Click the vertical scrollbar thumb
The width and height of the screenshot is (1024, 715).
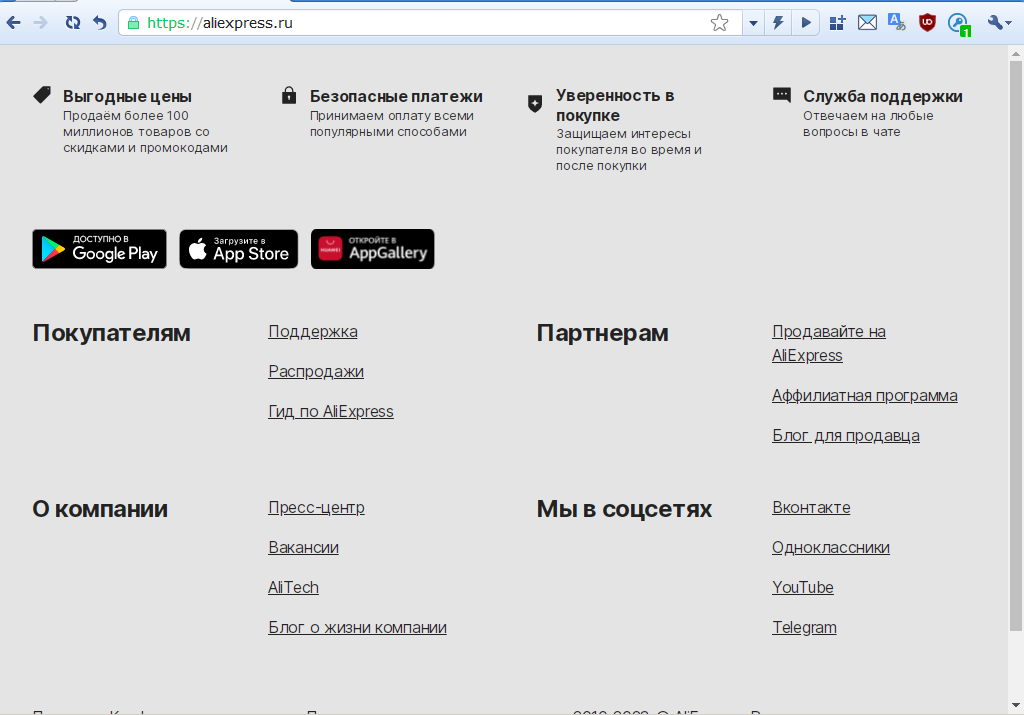(1016, 346)
